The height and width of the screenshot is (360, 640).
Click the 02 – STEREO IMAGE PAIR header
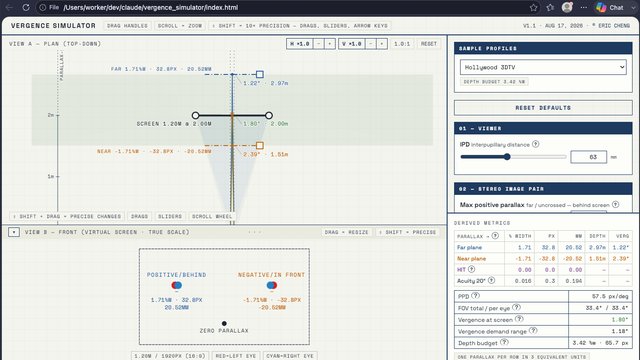543,189
